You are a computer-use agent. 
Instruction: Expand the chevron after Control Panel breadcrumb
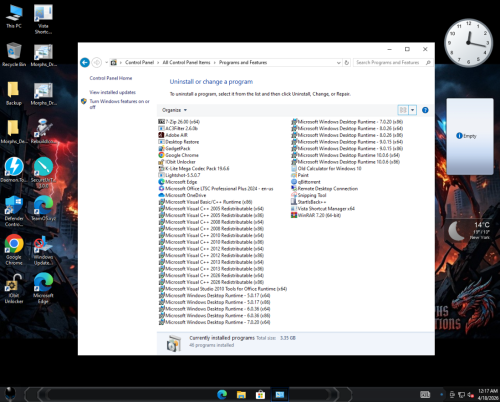158,62
